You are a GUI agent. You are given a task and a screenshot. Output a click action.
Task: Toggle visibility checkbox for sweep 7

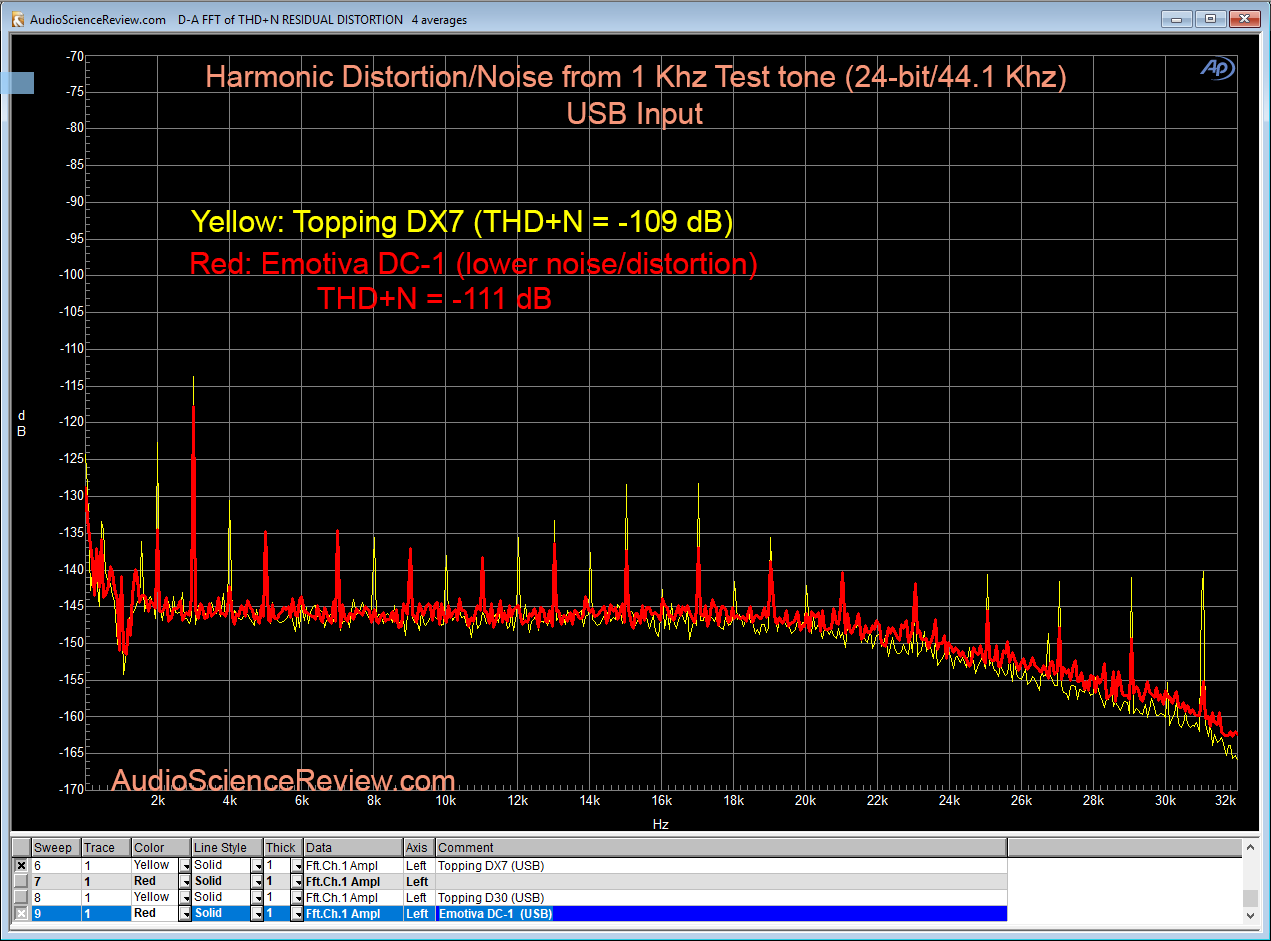click(x=21, y=882)
